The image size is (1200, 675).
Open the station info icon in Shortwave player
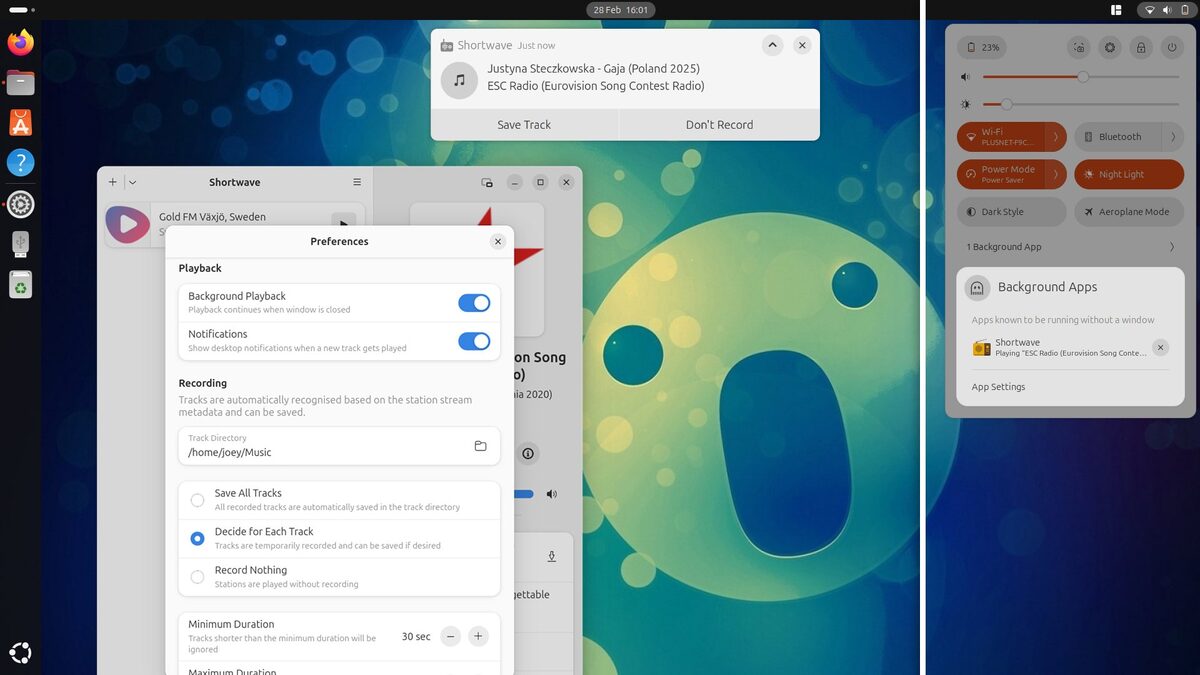[x=528, y=453]
